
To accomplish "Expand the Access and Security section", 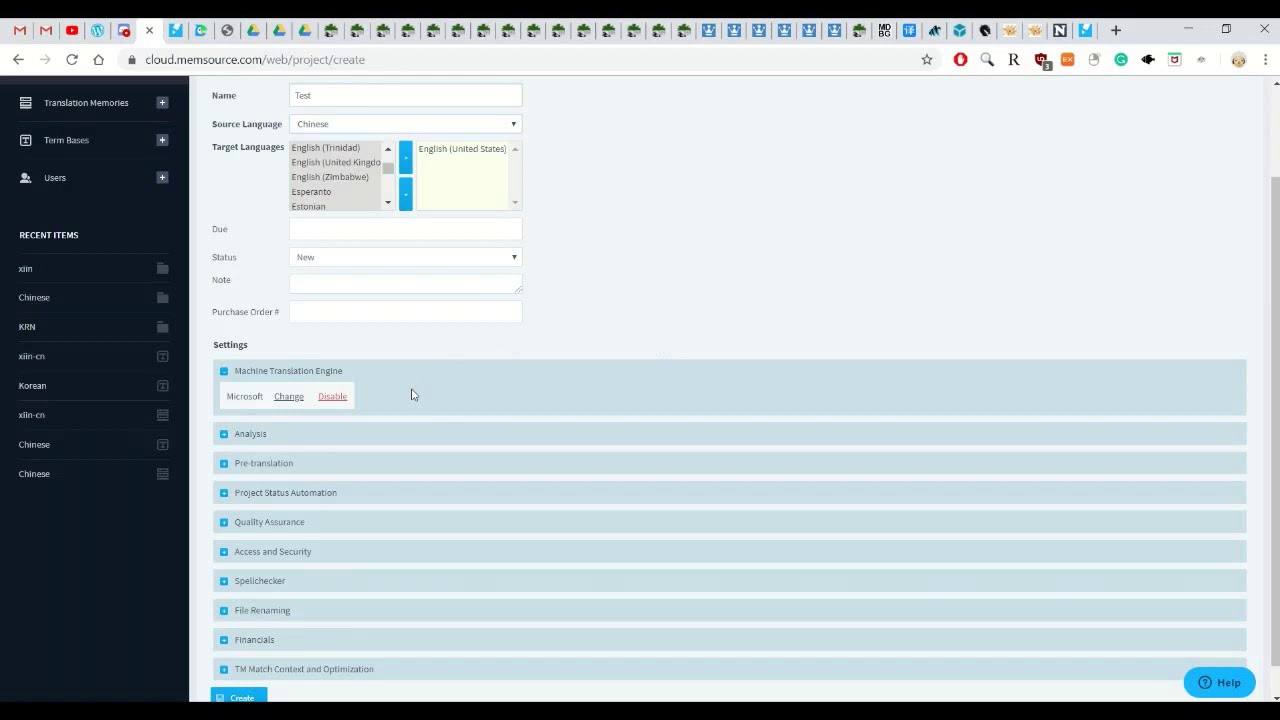I will [x=224, y=552].
